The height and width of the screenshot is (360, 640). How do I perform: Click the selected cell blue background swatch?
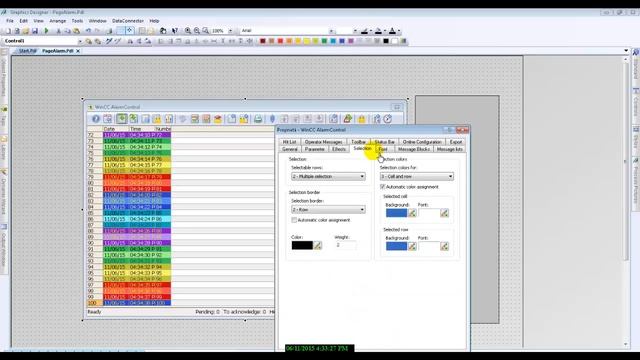[396, 213]
